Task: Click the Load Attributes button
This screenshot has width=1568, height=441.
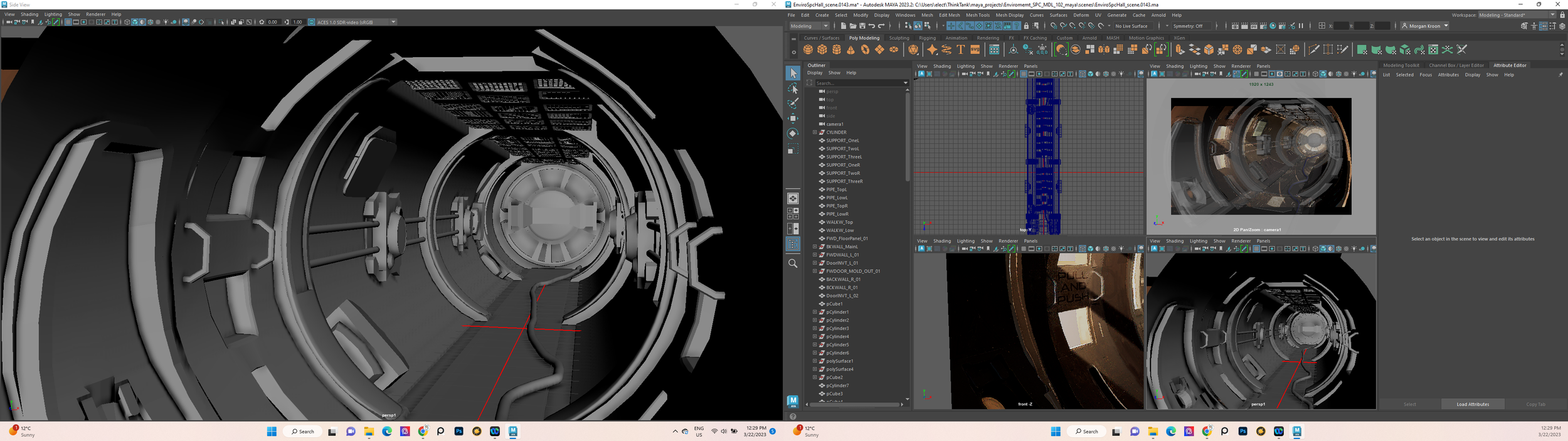Action: point(1473,404)
